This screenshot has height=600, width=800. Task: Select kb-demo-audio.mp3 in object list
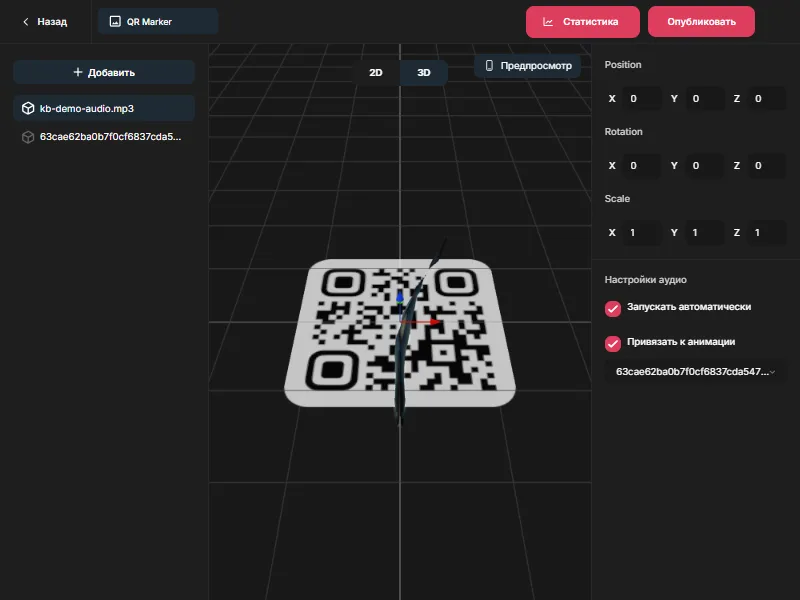(x=104, y=108)
